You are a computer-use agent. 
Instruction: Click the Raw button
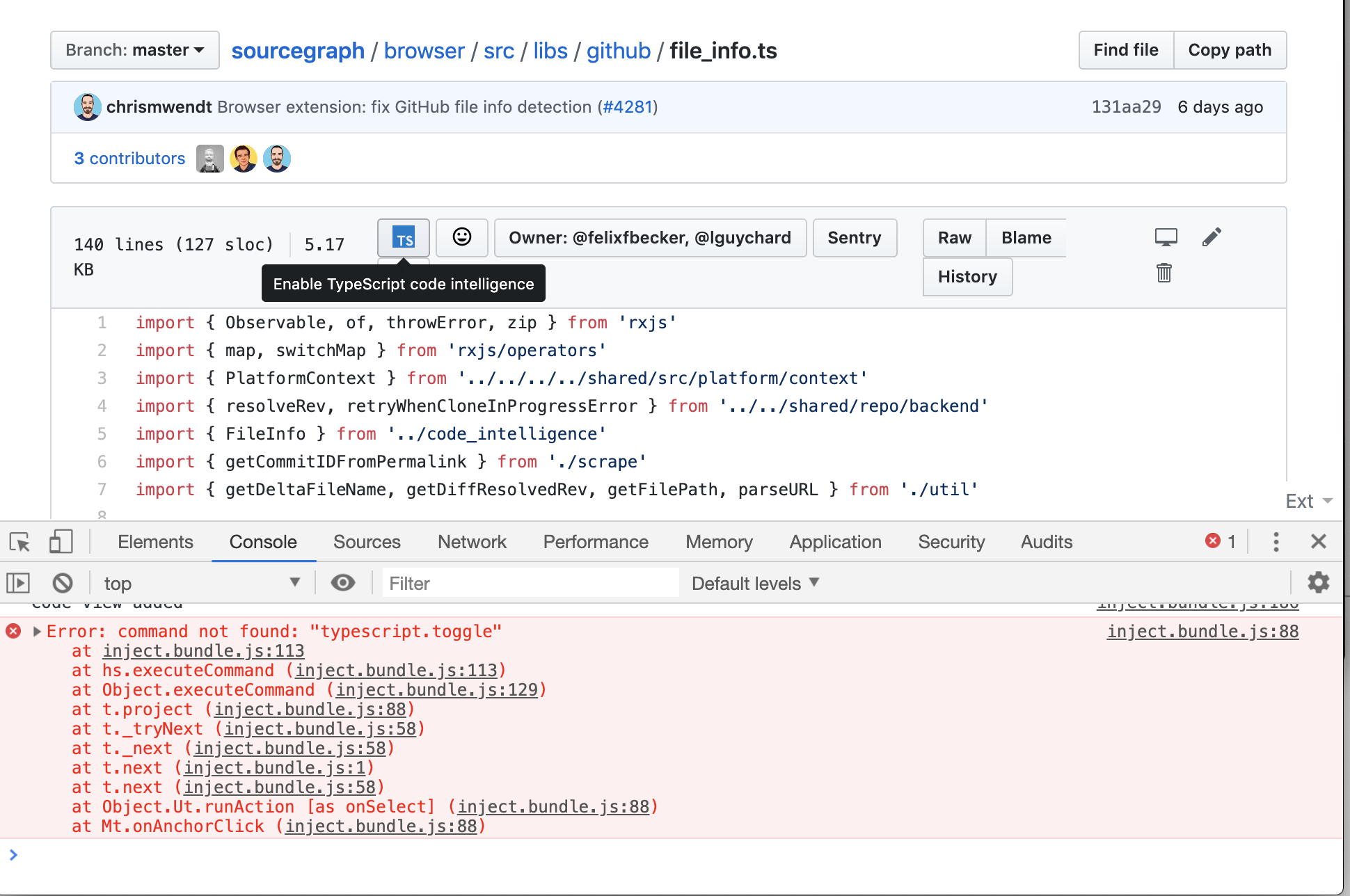click(954, 238)
